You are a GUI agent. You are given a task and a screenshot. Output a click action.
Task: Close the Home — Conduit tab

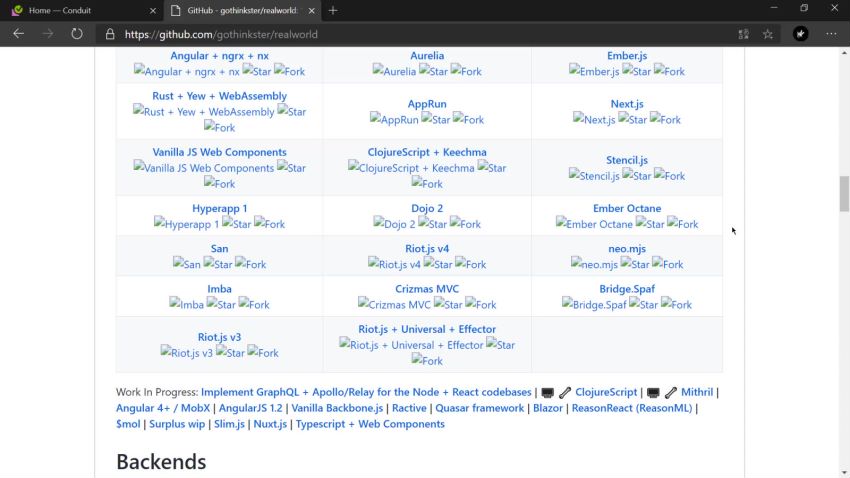[x=153, y=10]
